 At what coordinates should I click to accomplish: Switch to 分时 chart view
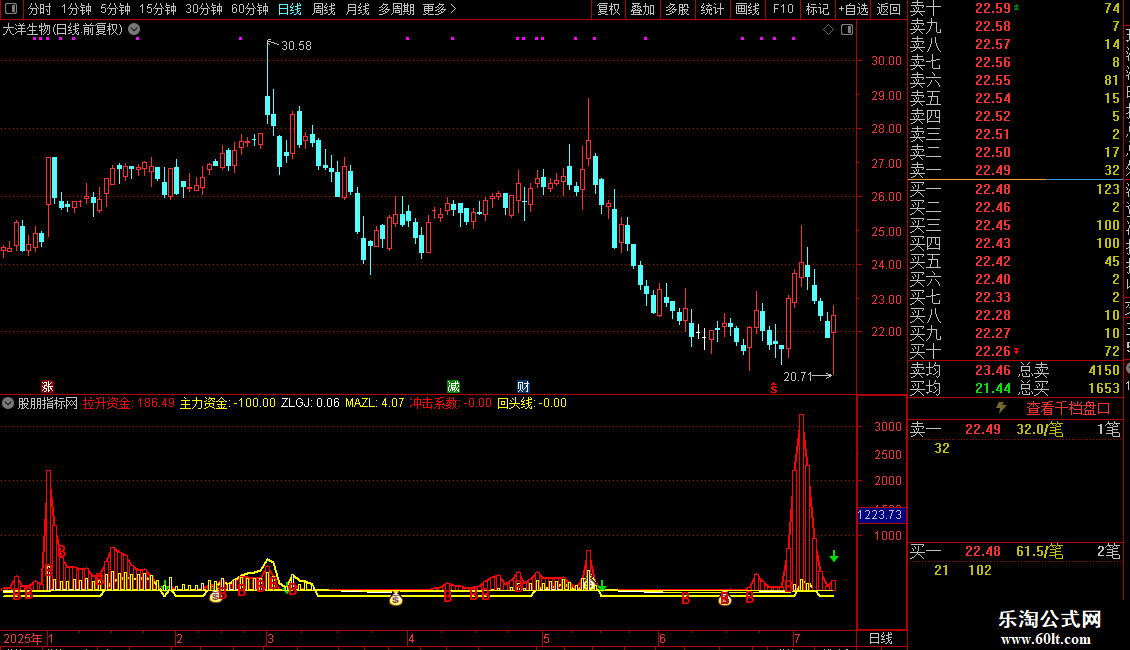click(40, 9)
